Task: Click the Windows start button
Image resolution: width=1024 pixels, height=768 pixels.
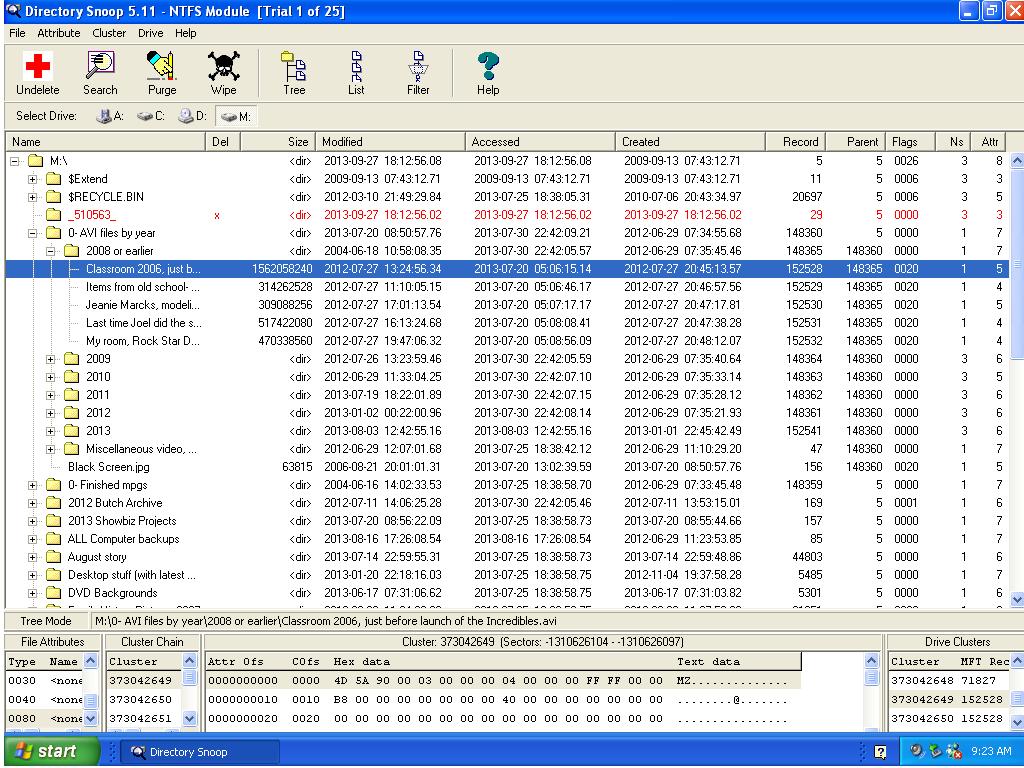Action: tap(52, 751)
